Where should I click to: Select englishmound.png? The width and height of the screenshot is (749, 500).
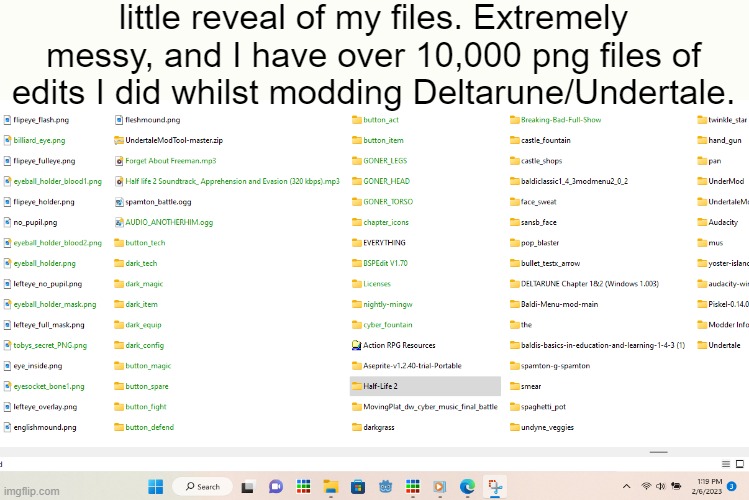[x=40, y=427]
